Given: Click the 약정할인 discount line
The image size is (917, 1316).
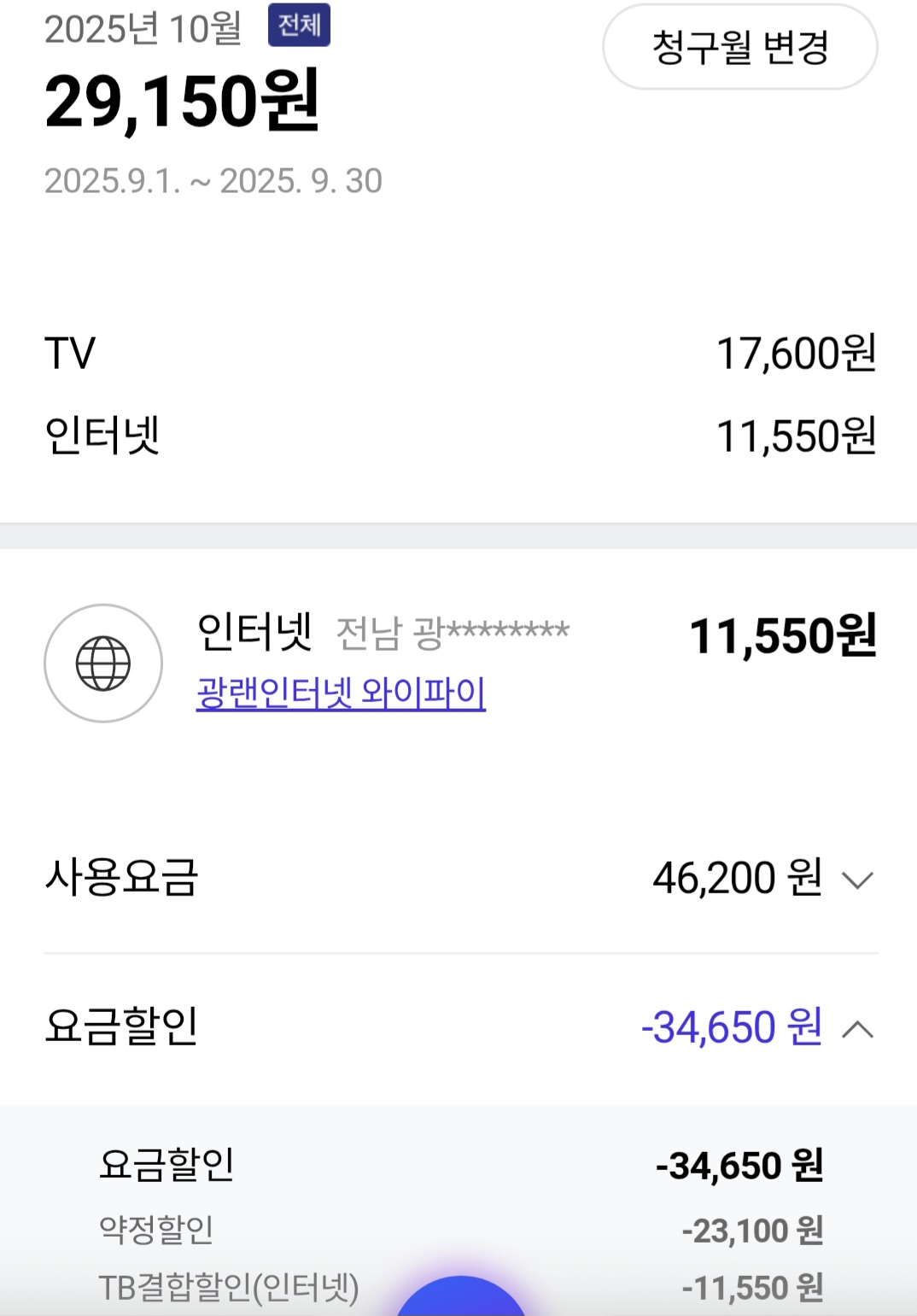Looking at the screenshot, I should coord(156,1230).
